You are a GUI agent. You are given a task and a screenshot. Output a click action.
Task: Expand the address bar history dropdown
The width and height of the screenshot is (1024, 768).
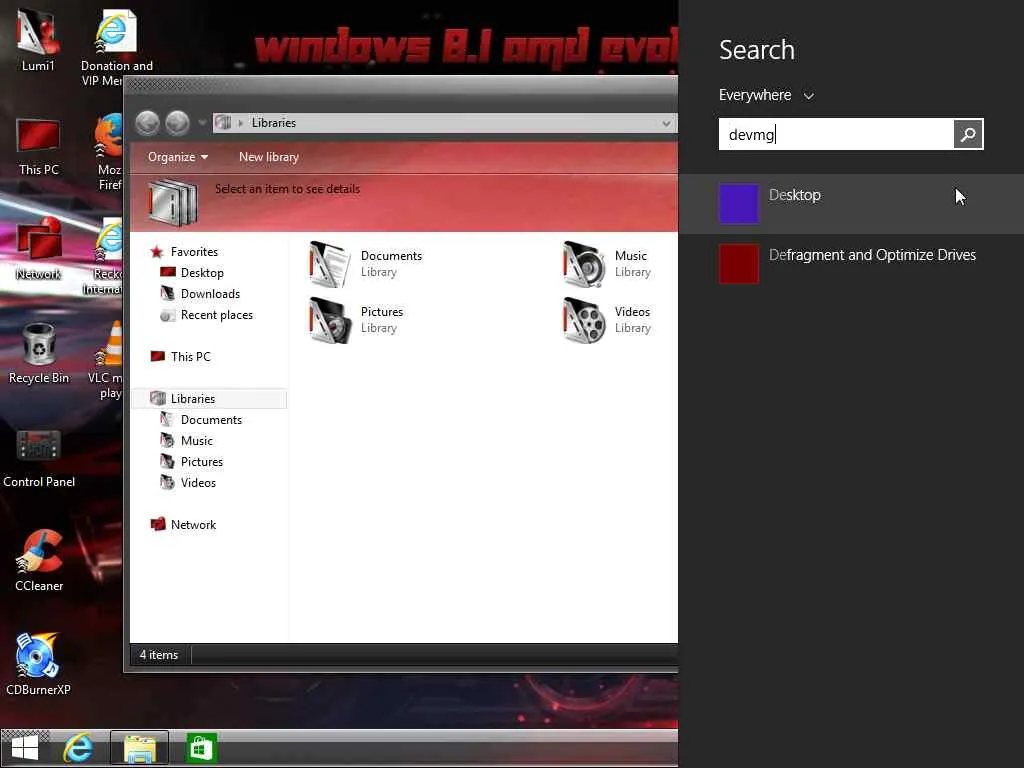666,123
